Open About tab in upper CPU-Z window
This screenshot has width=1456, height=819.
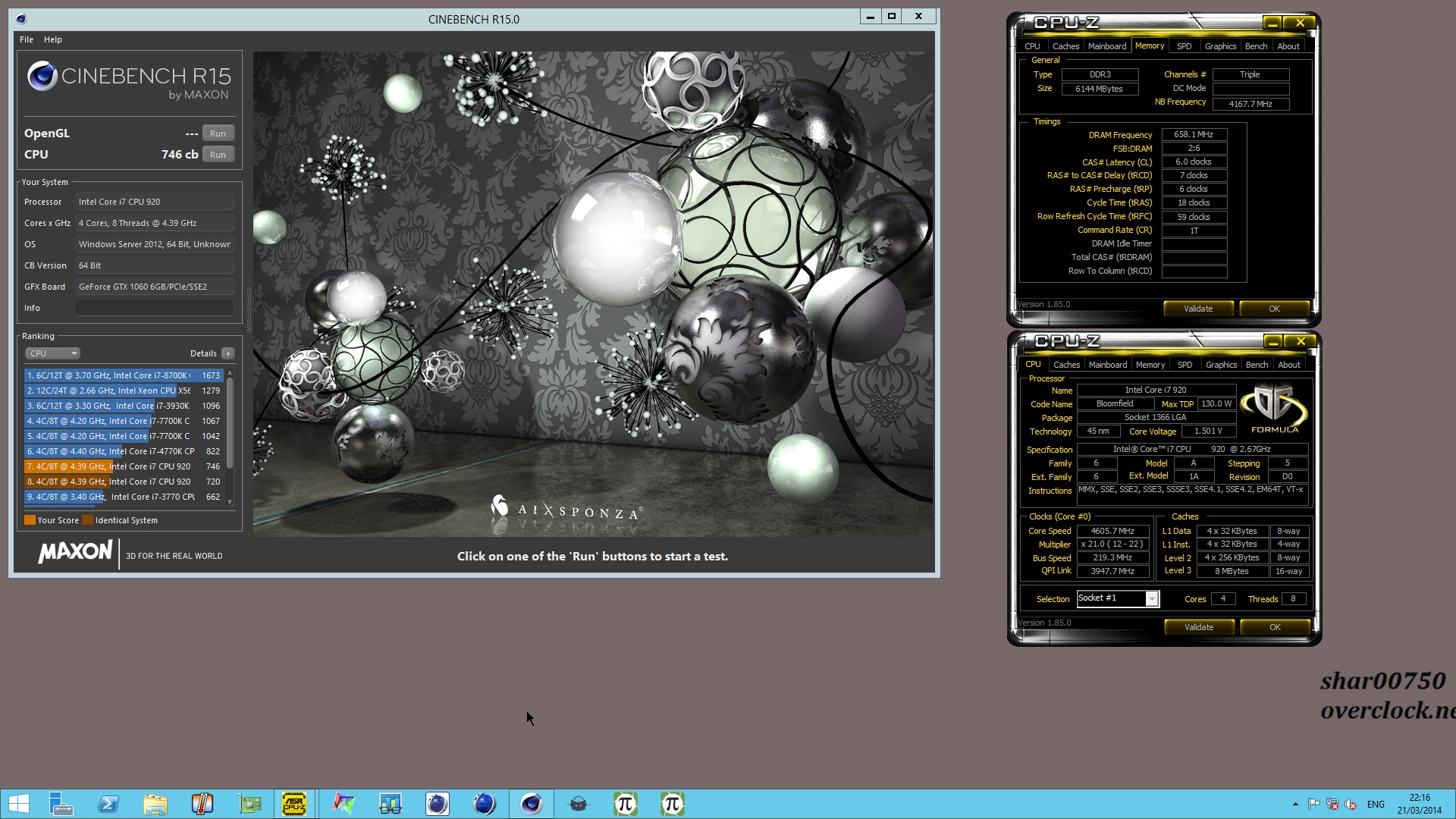coord(1288,46)
